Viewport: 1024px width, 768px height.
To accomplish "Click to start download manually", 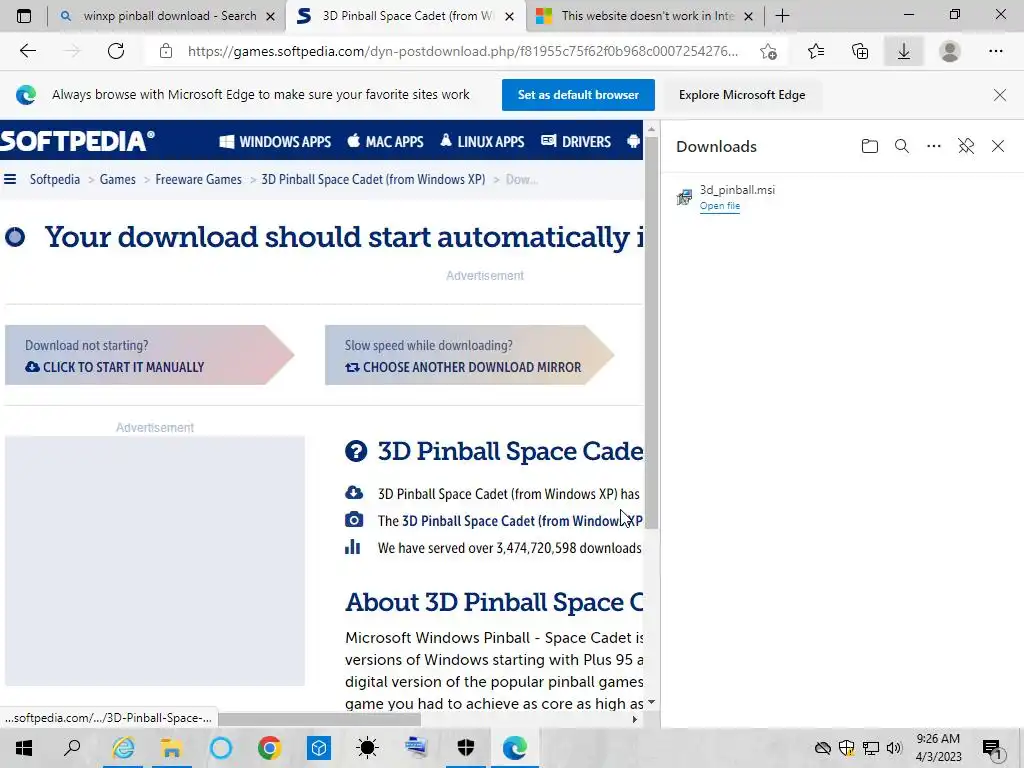I will click(150, 355).
